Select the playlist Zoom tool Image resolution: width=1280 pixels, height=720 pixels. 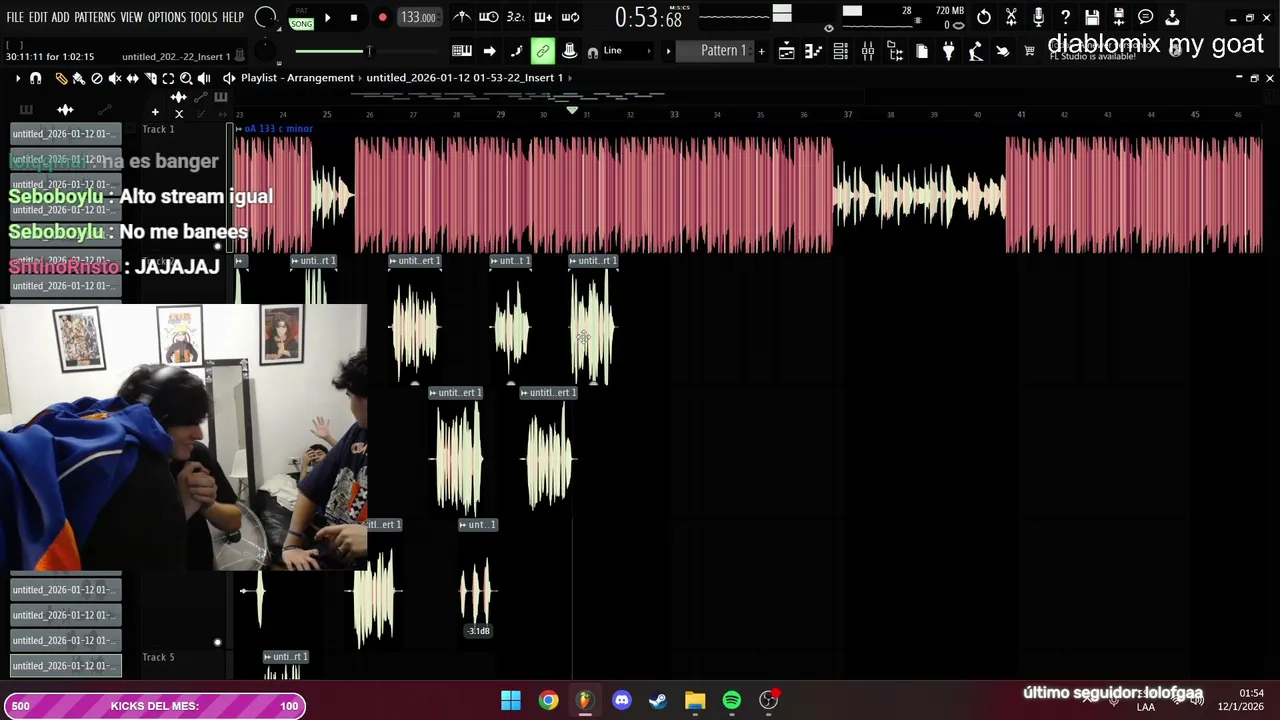click(186, 78)
